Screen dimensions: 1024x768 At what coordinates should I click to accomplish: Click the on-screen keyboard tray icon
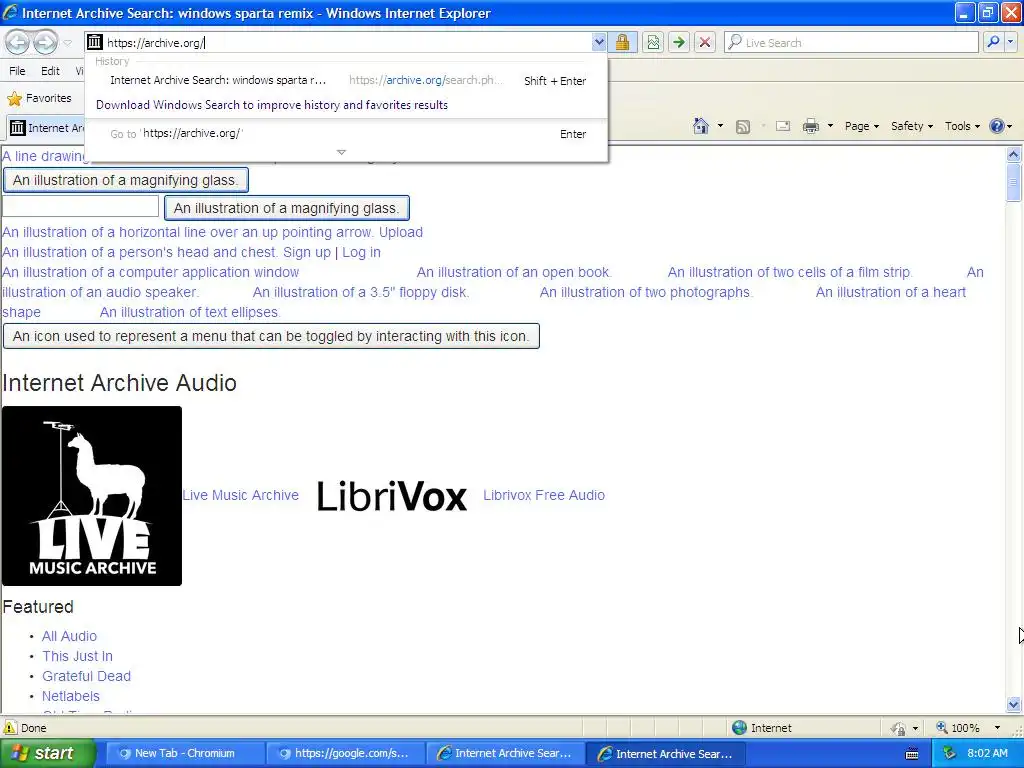[912, 754]
